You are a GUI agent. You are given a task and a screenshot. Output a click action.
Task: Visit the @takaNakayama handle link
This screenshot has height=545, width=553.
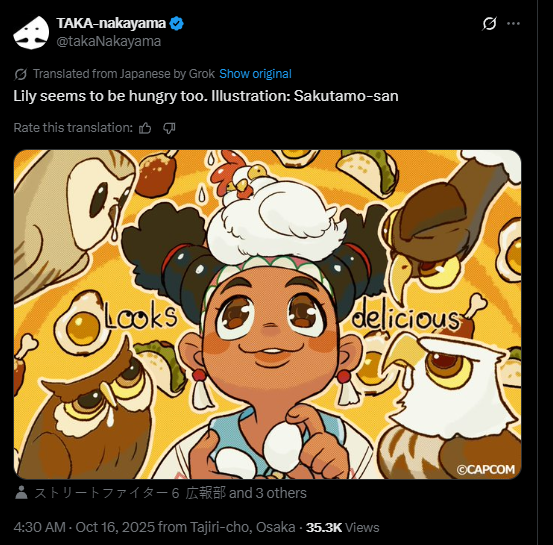point(109,41)
